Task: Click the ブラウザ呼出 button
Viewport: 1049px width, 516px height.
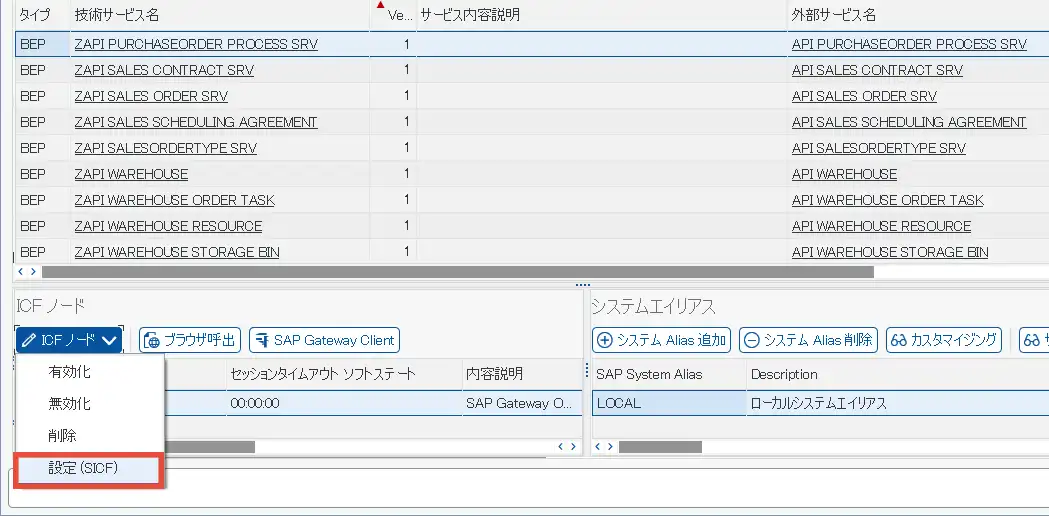Action: (x=190, y=340)
